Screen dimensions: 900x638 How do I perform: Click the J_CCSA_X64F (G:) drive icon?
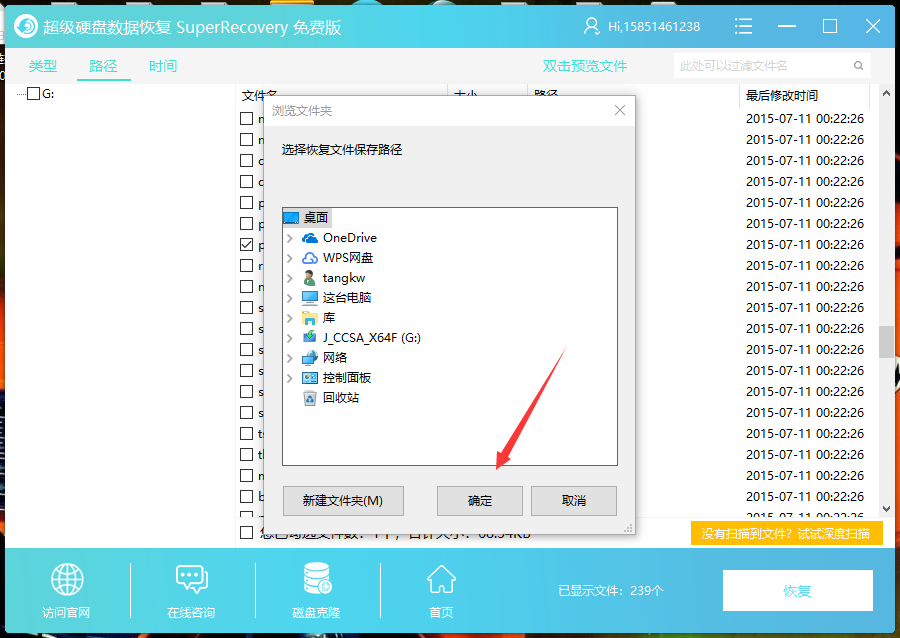(310, 337)
